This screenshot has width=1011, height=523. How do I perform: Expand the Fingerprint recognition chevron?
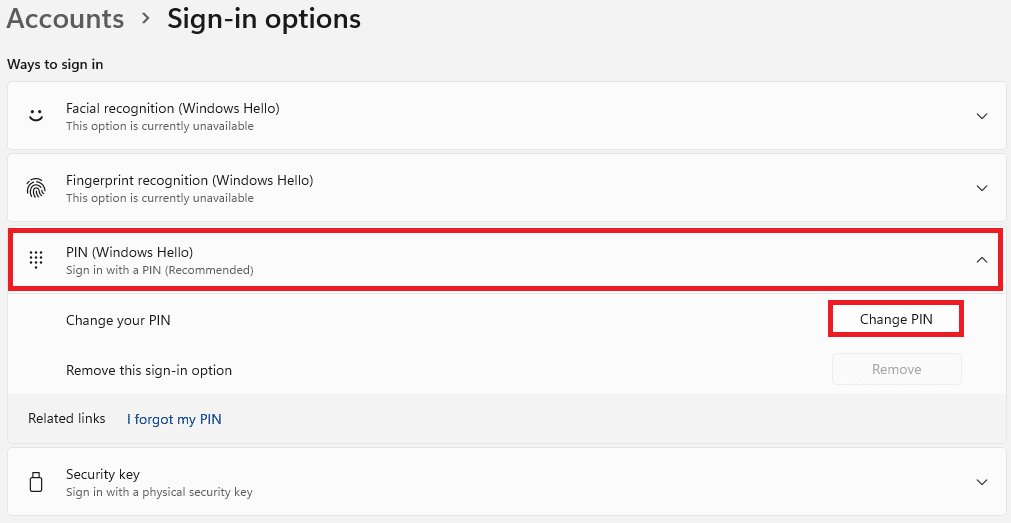(982, 188)
